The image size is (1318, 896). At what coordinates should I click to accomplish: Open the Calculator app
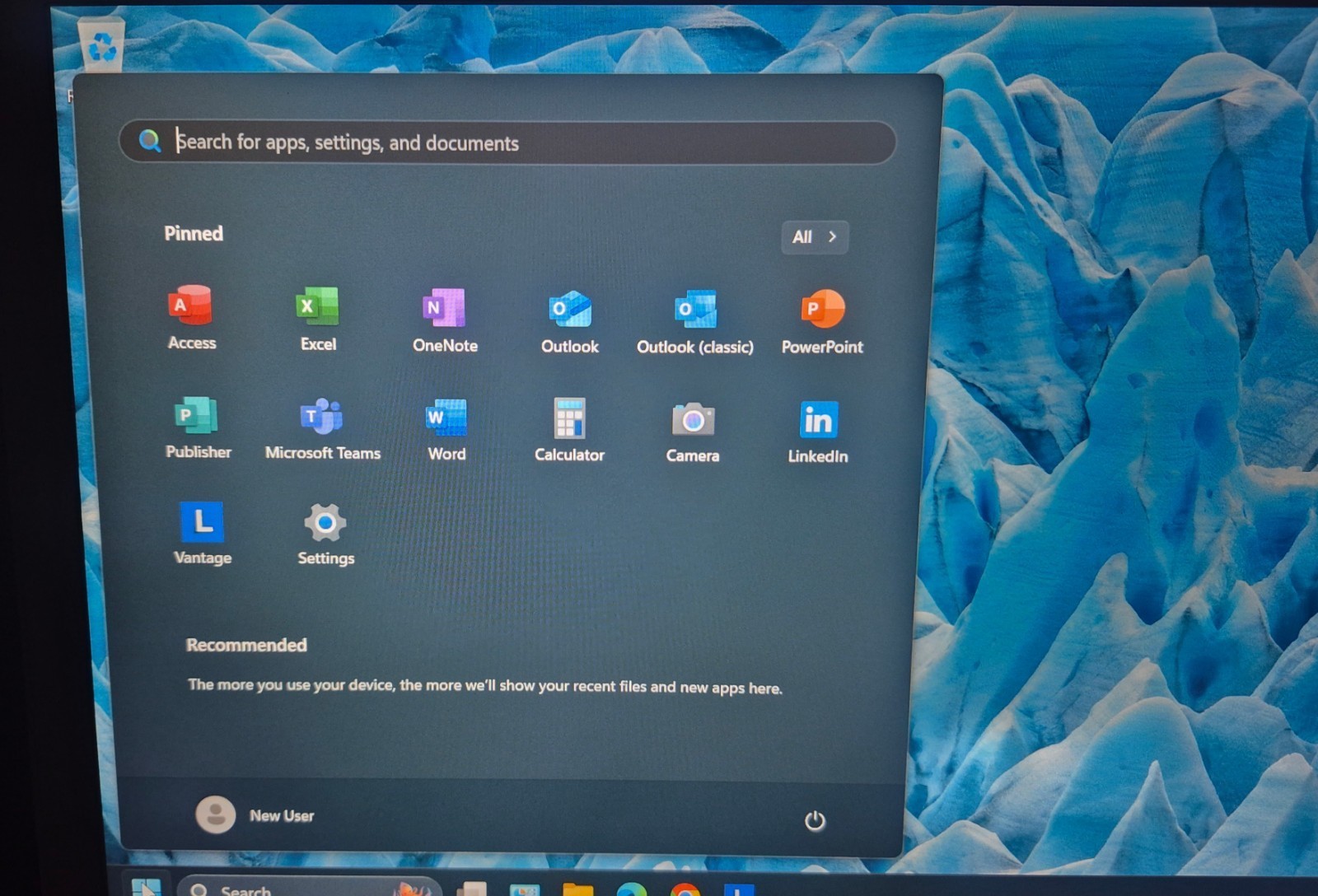tap(569, 430)
